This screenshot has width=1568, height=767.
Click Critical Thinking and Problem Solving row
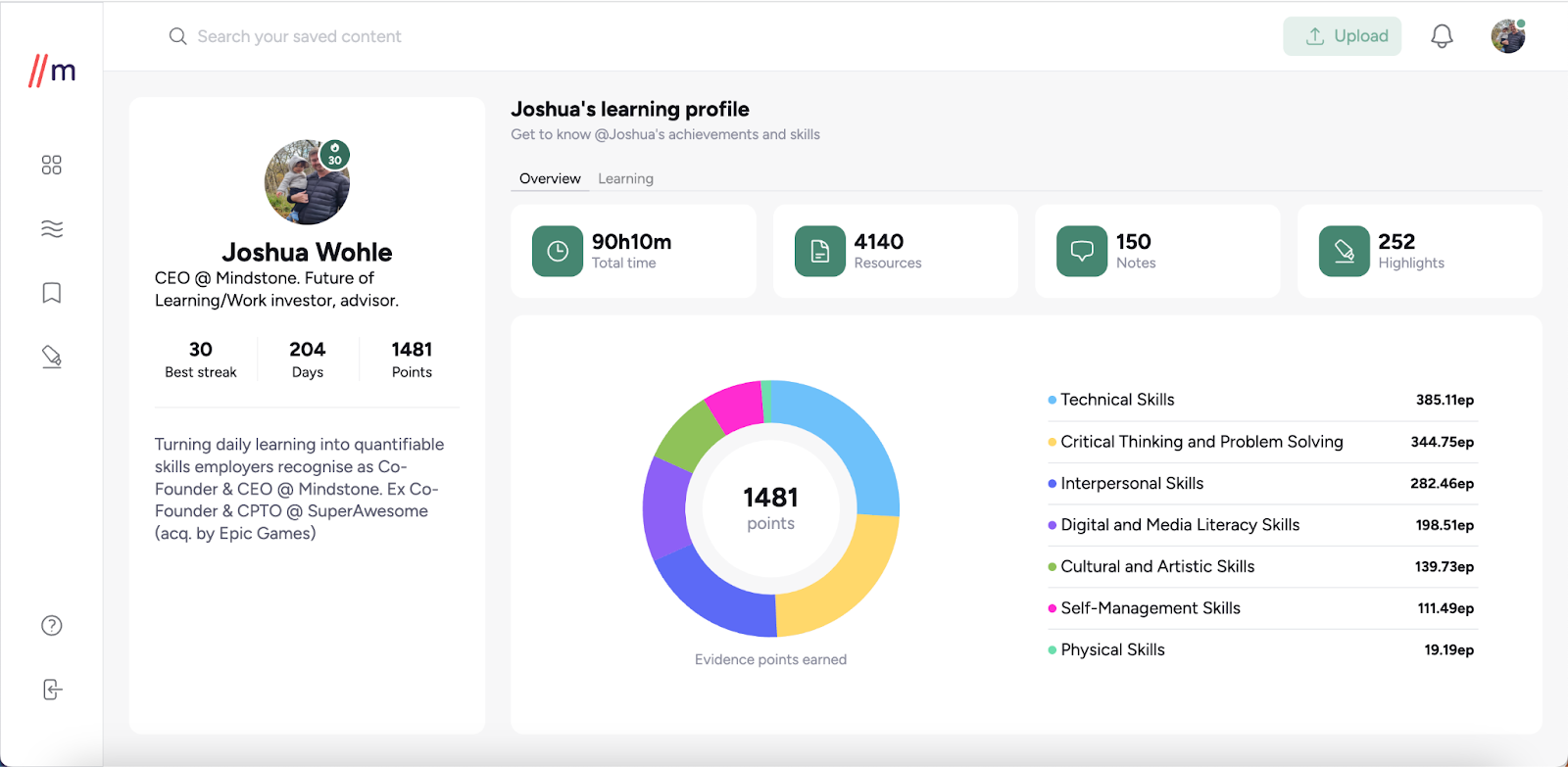[1261, 442]
